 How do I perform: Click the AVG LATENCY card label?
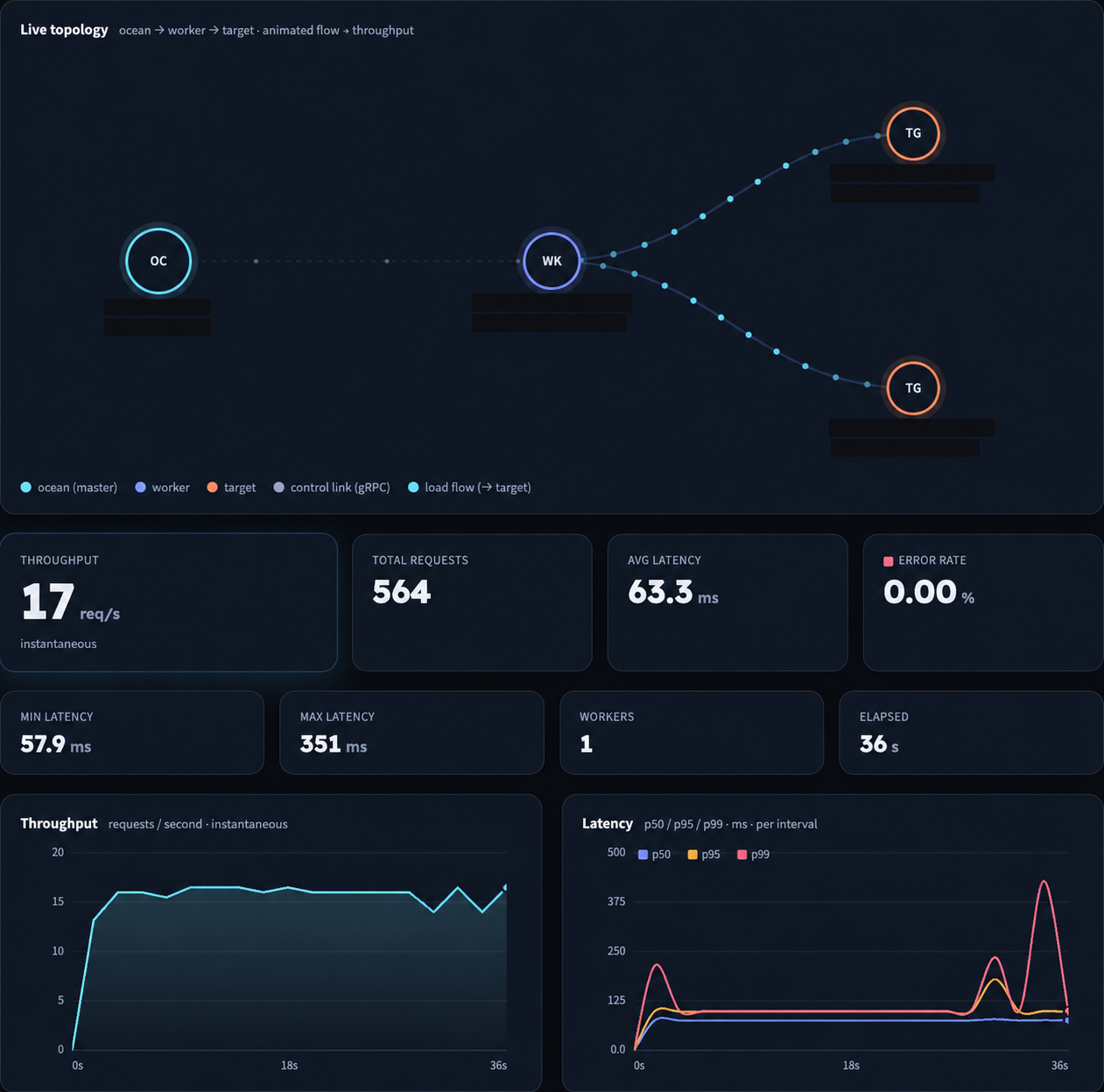click(665, 560)
